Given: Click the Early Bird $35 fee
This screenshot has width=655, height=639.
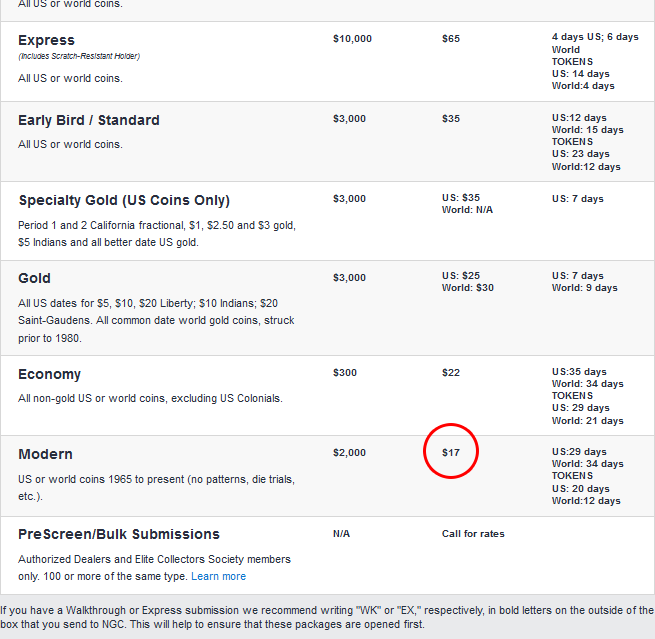Looking at the screenshot, I should 451,118.
